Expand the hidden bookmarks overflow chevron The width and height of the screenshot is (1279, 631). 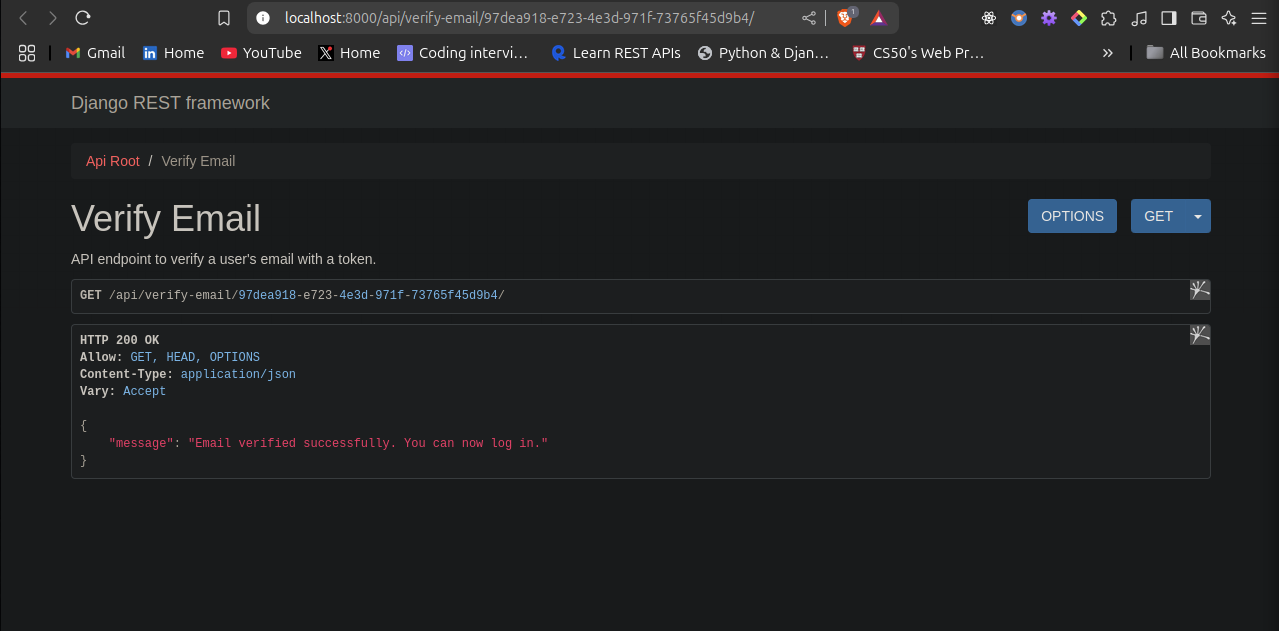(1107, 53)
